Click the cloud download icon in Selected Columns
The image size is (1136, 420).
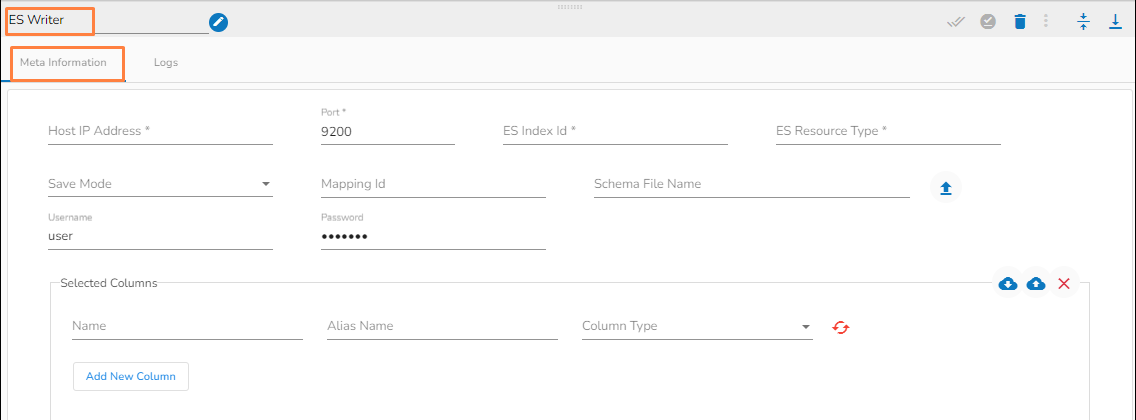[1008, 284]
